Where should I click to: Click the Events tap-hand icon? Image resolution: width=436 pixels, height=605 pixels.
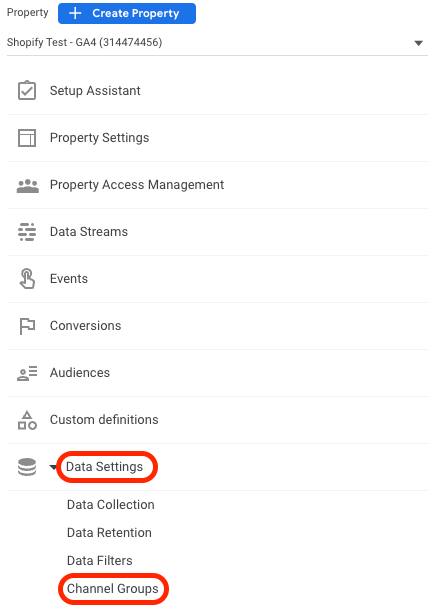pyautogui.click(x=27, y=279)
